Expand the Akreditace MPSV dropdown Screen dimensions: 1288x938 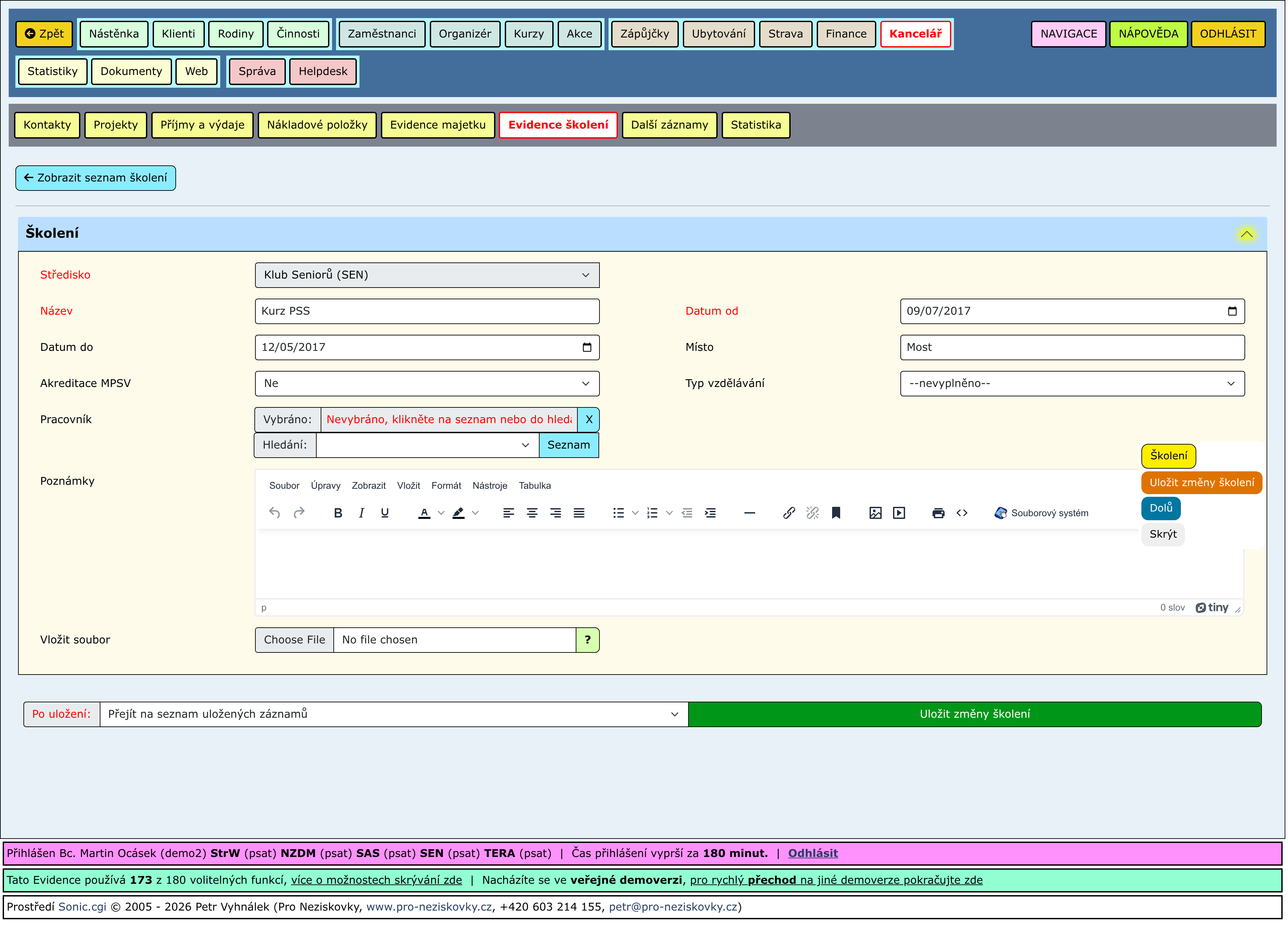click(427, 384)
